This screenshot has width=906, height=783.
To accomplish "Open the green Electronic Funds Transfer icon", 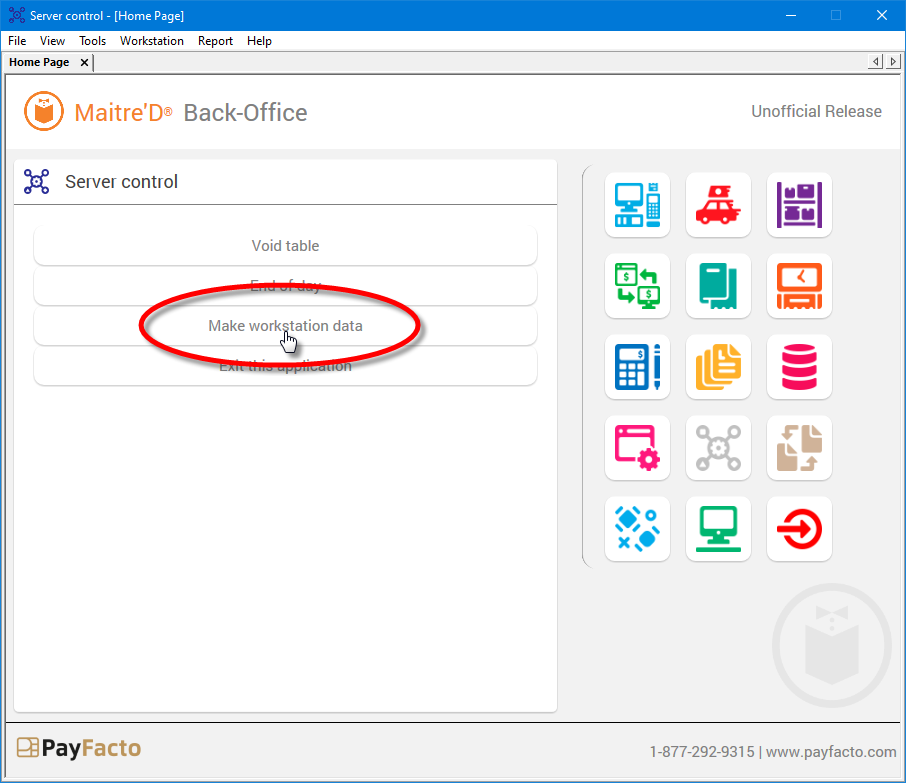I will click(637, 286).
